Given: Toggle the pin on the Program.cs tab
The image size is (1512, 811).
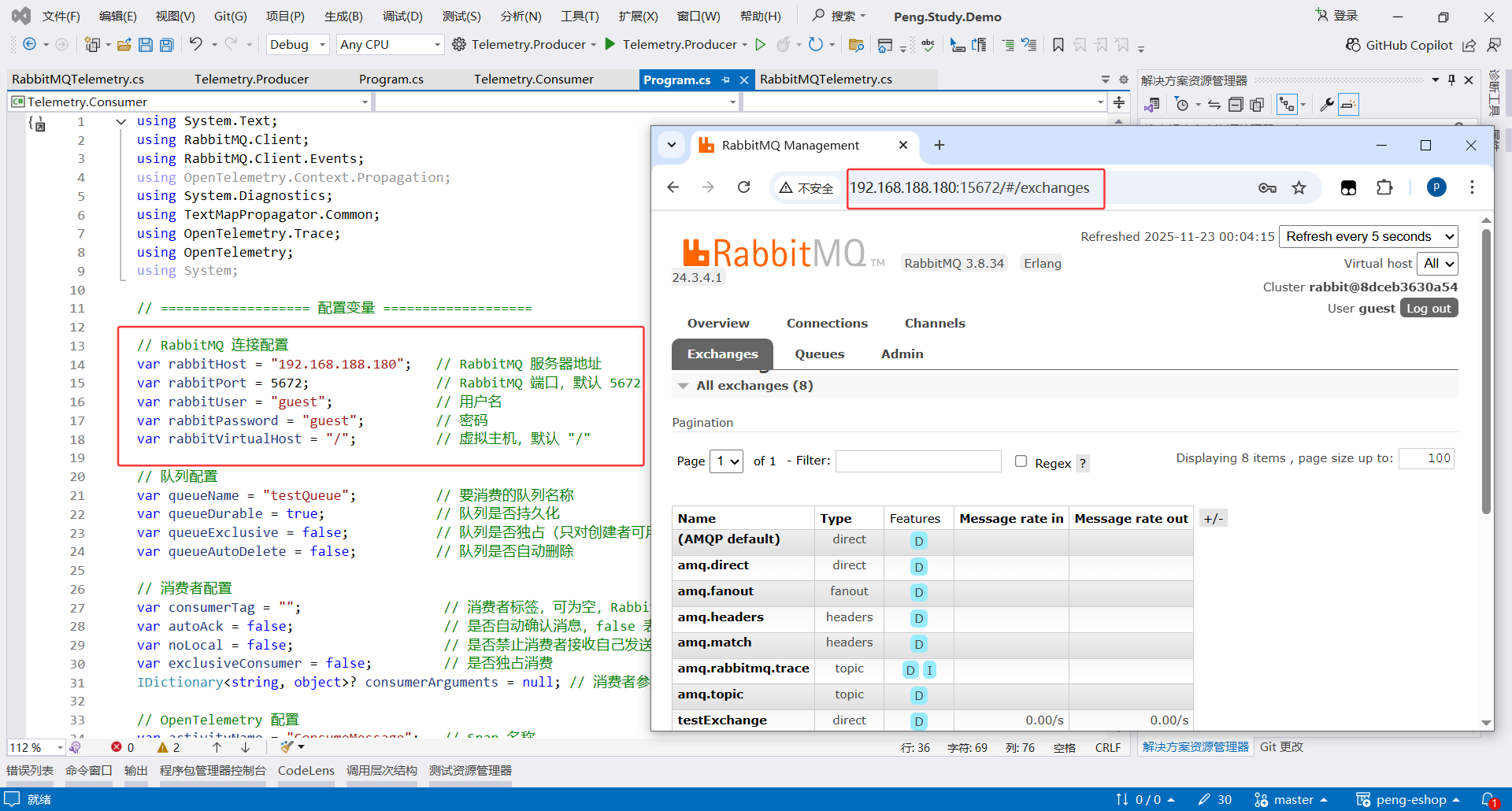Looking at the screenshot, I should tap(725, 80).
